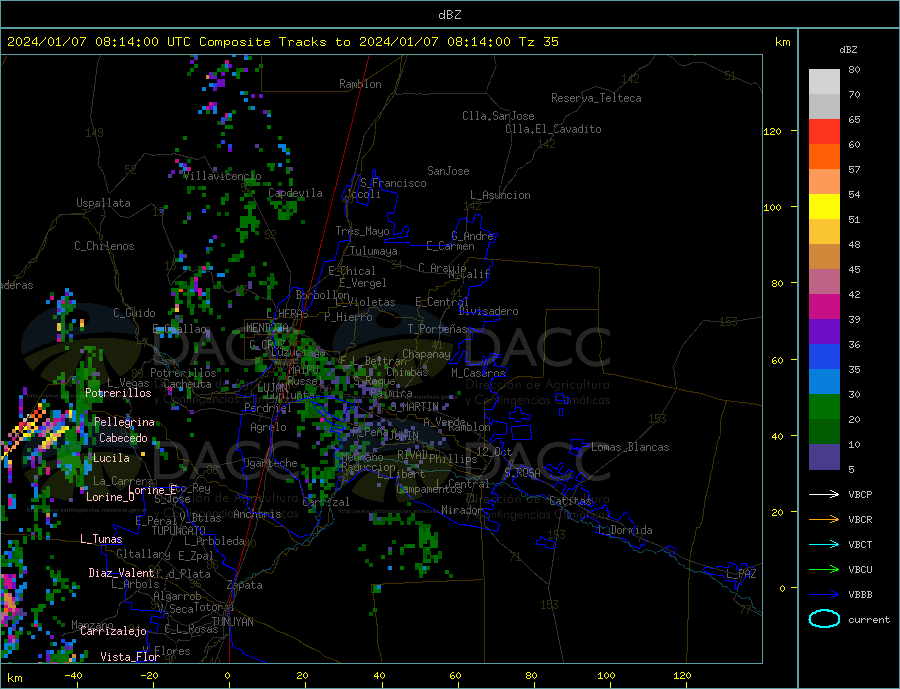Screen dimensions: 900x689
Task: Click the green VBCU arrow legend icon
Action: tap(824, 570)
